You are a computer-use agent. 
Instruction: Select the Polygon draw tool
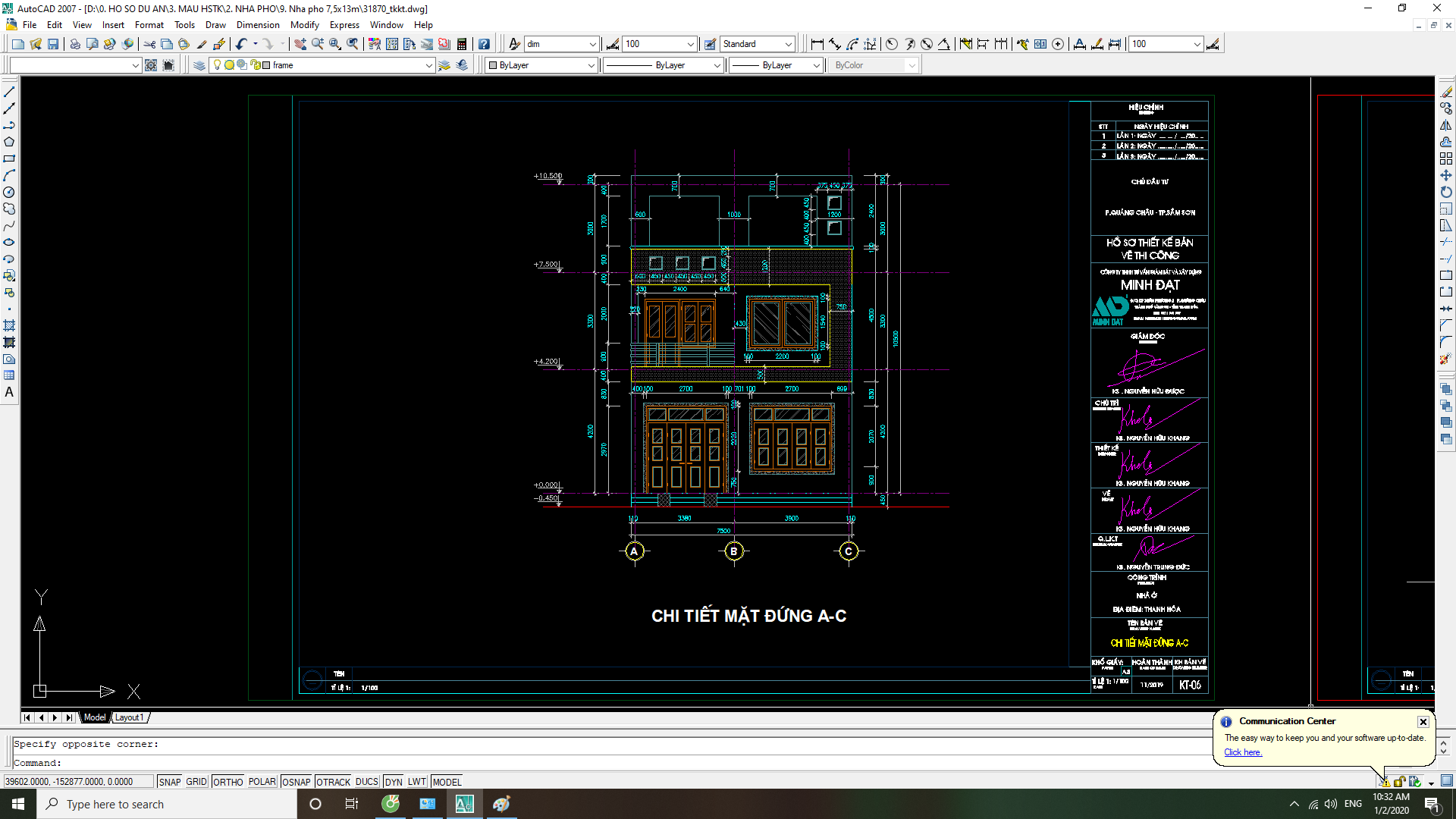pyautogui.click(x=9, y=142)
